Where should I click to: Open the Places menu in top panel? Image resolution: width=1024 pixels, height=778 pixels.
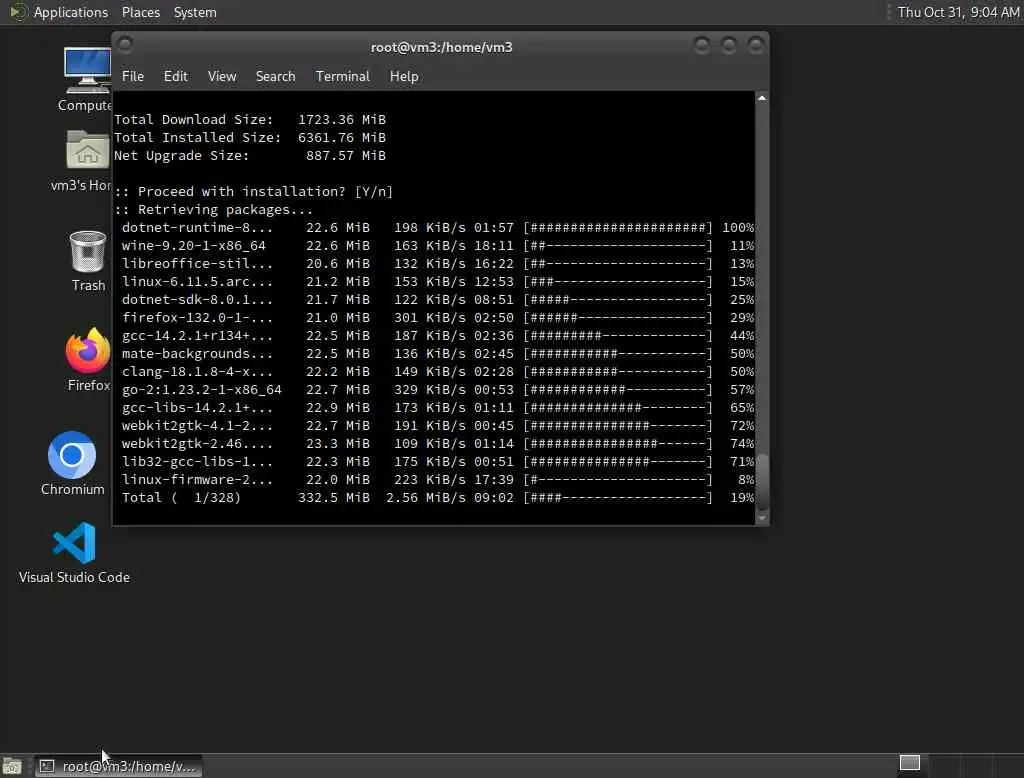tap(140, 12)
